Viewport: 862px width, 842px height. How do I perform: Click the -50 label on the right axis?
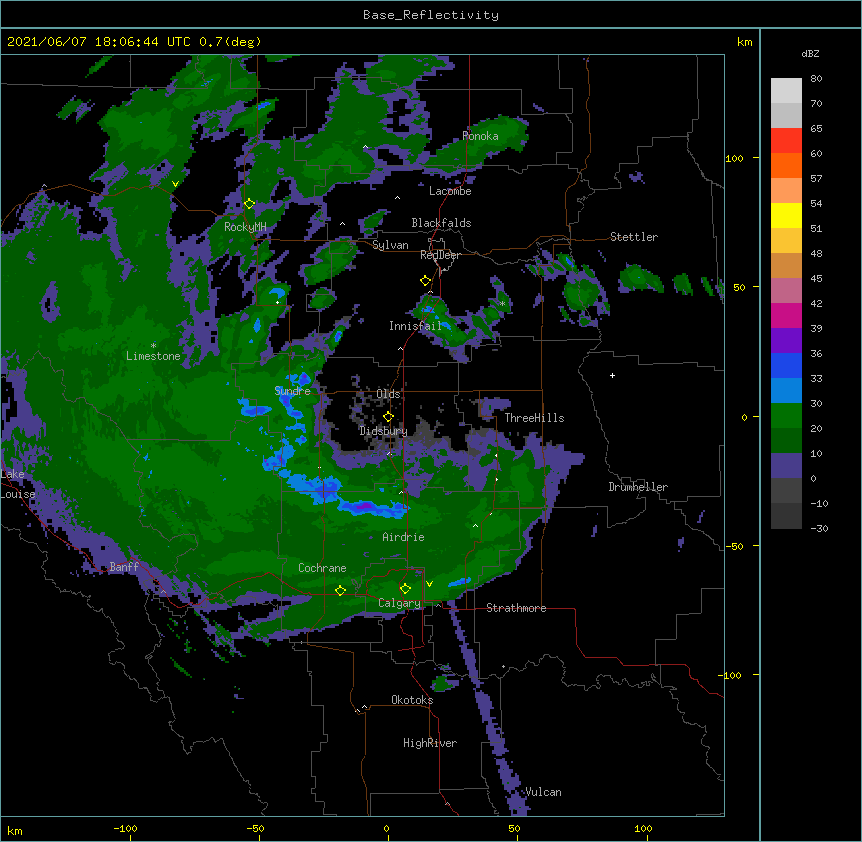(734, 546)
